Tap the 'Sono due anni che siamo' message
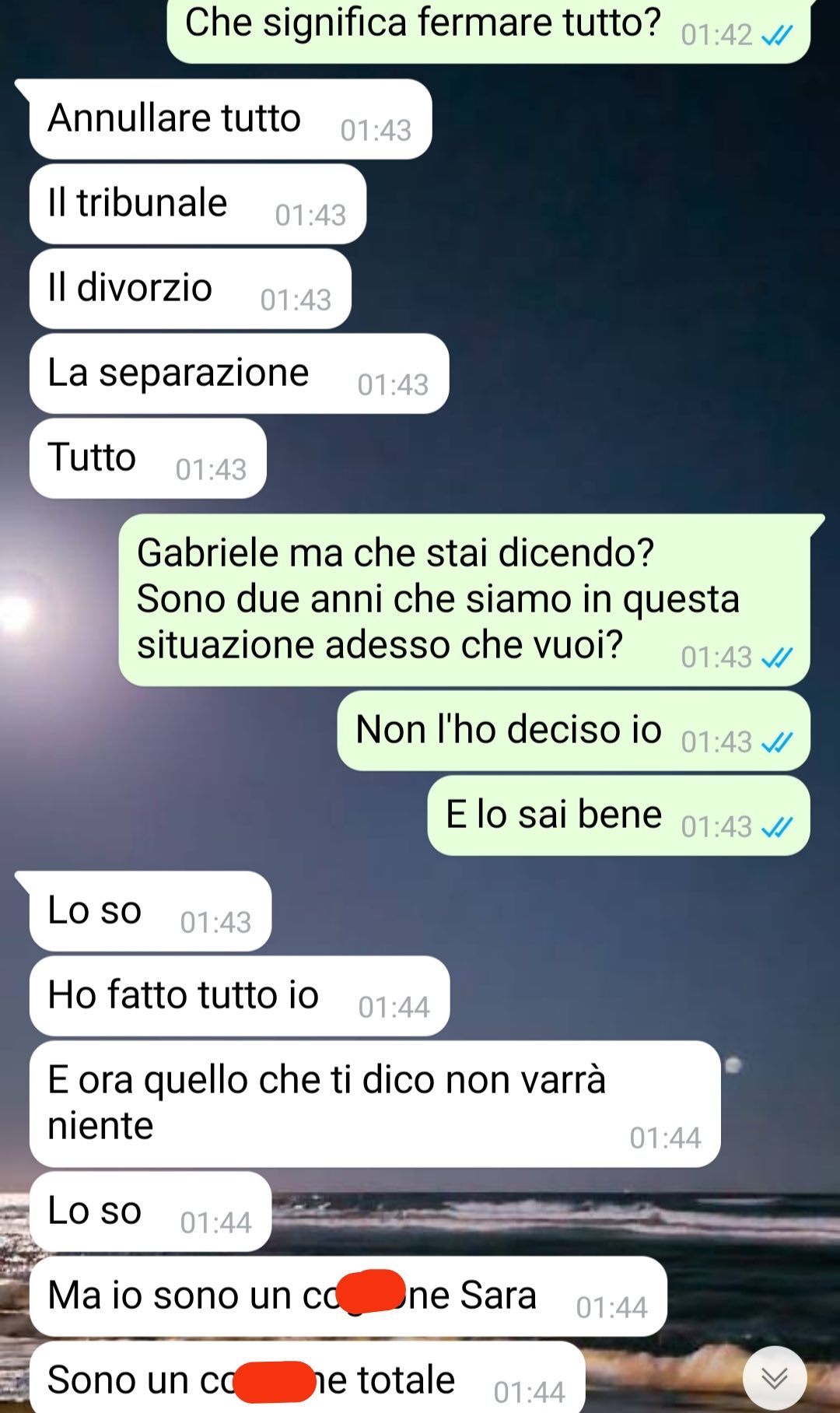 [464, 600]
